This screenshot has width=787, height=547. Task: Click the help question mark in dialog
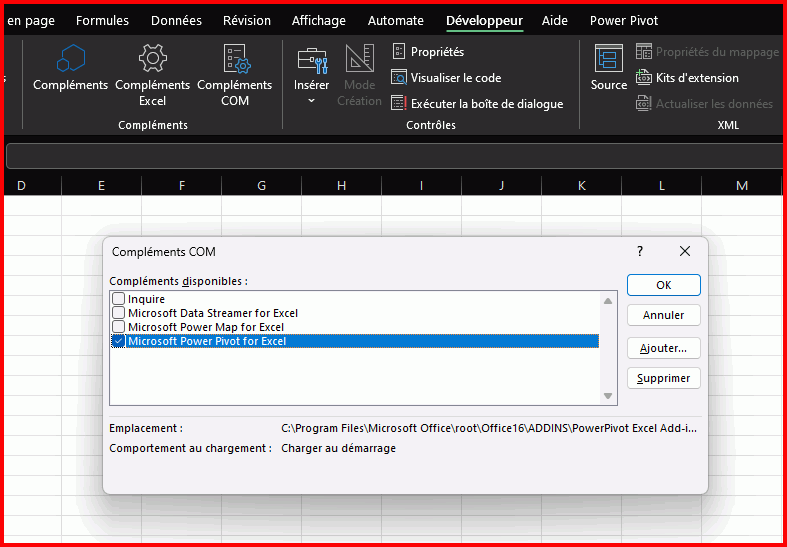point(640,252)
